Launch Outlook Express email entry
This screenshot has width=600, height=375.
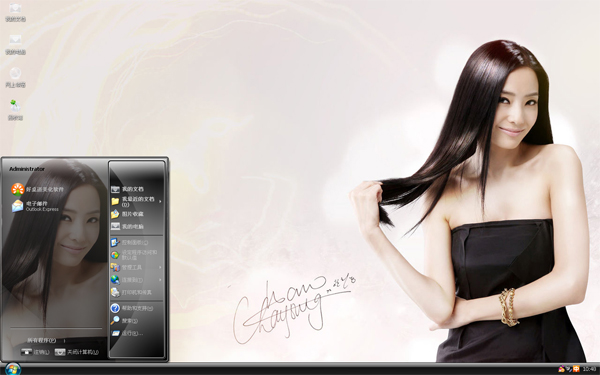click(35, 206)
